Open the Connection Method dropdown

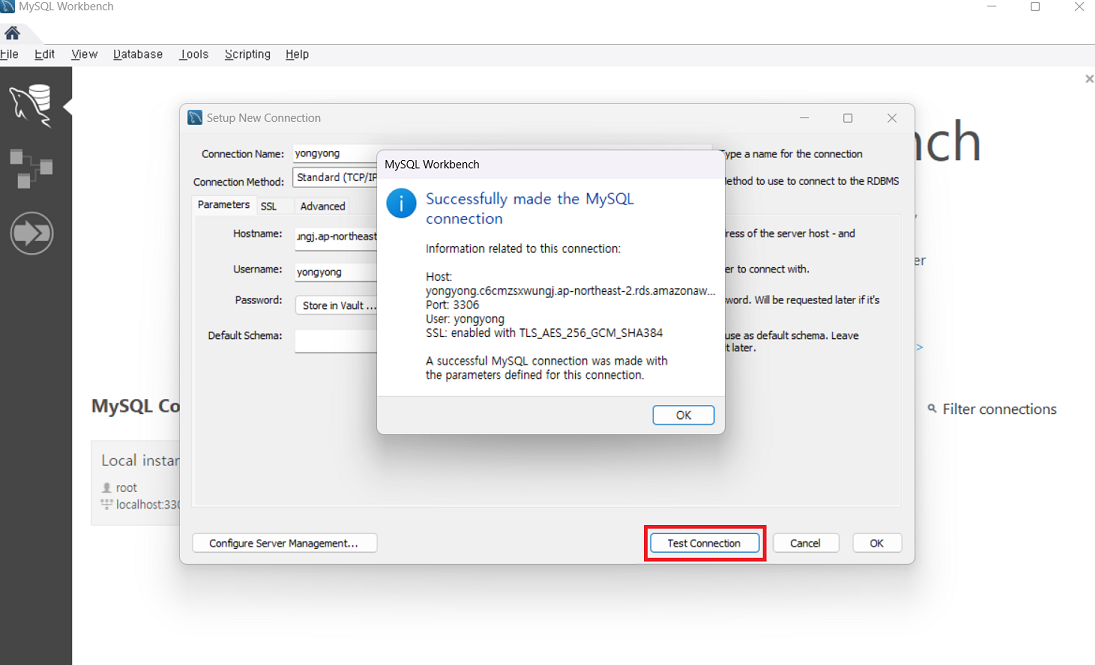click(335, 177)
